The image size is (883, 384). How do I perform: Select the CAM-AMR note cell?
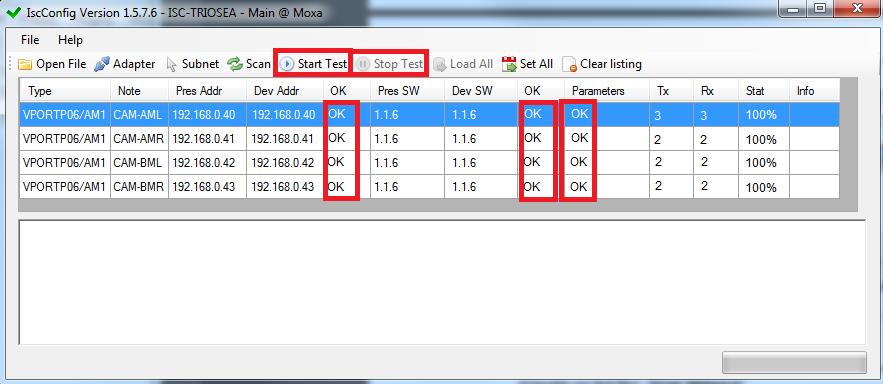pyautogui.click(x=139, y=139)
